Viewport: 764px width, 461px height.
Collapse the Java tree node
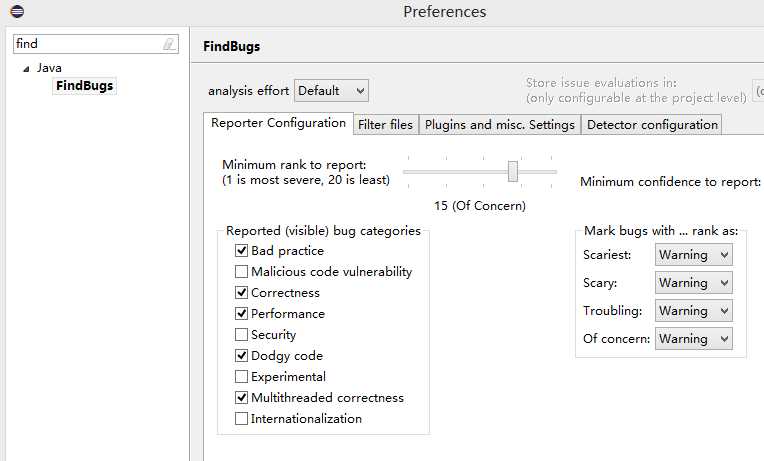26,69
